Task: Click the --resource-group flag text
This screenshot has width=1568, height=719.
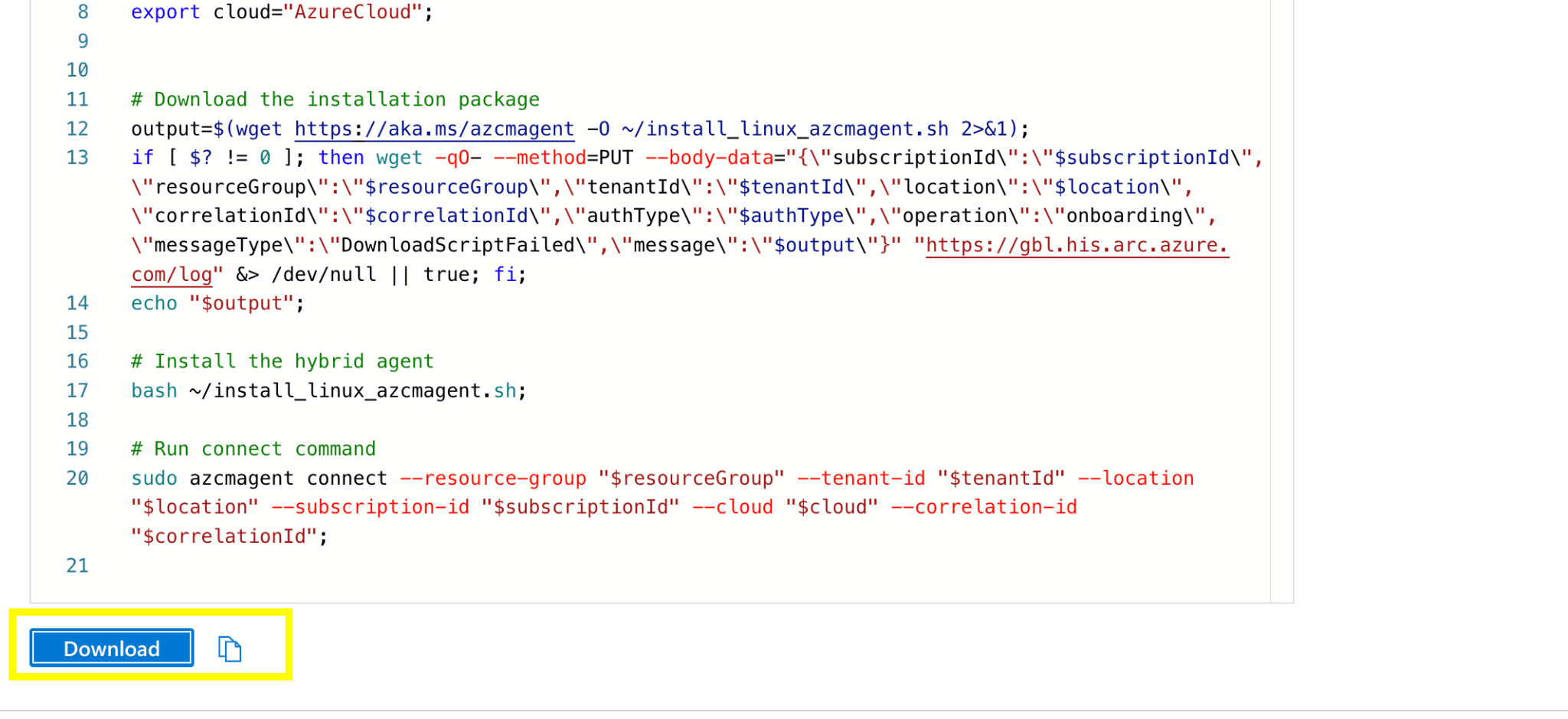Action: [493, 479]
